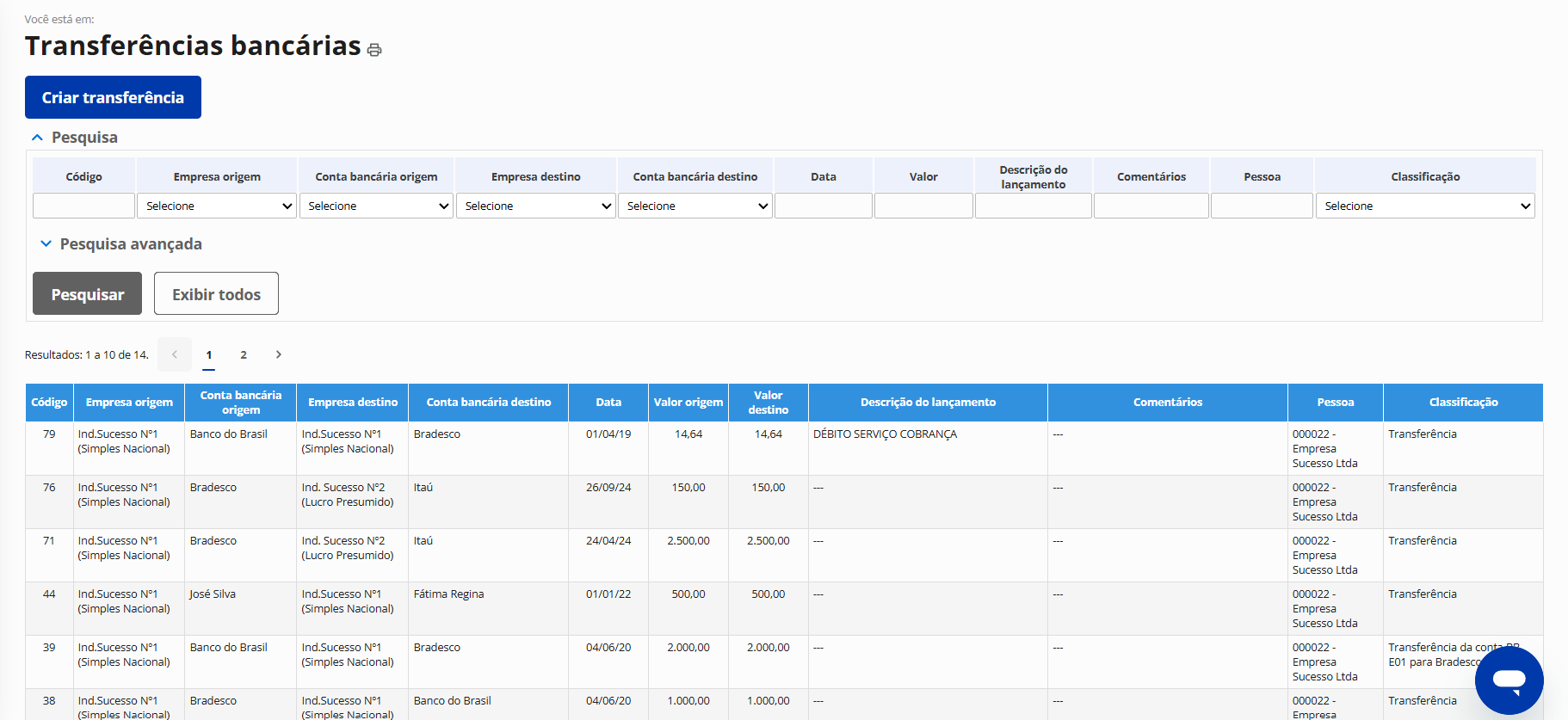Click the Data filter input field
The image size is (1568, 720).
click(x=823, y=206)
